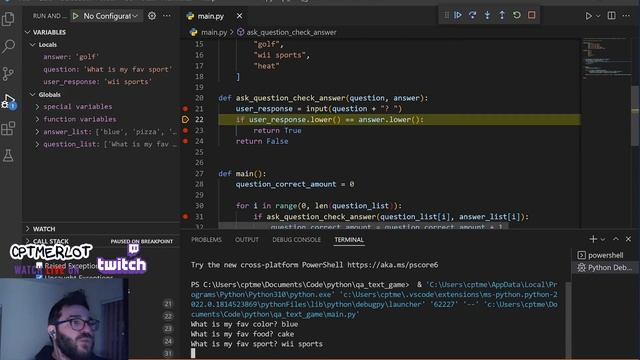Screen dimensions: 640x360
Task: Click the terminal input cursor line
Action: tap(193, 353)
